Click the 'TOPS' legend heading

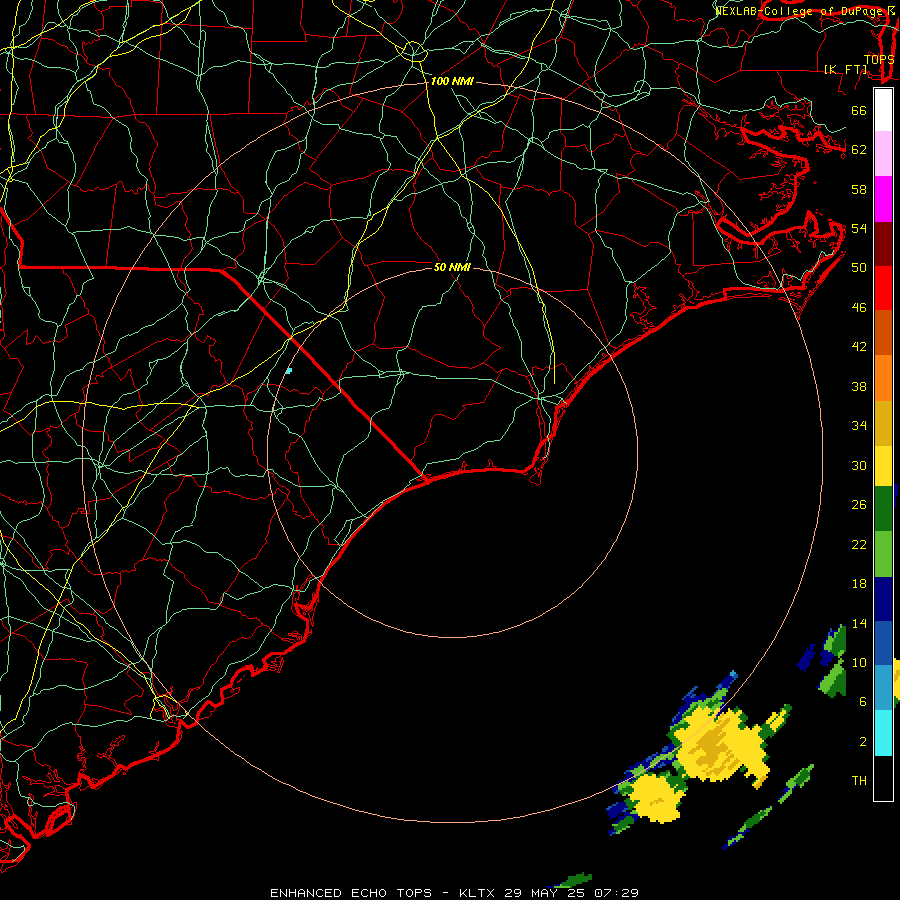(879, 60)
